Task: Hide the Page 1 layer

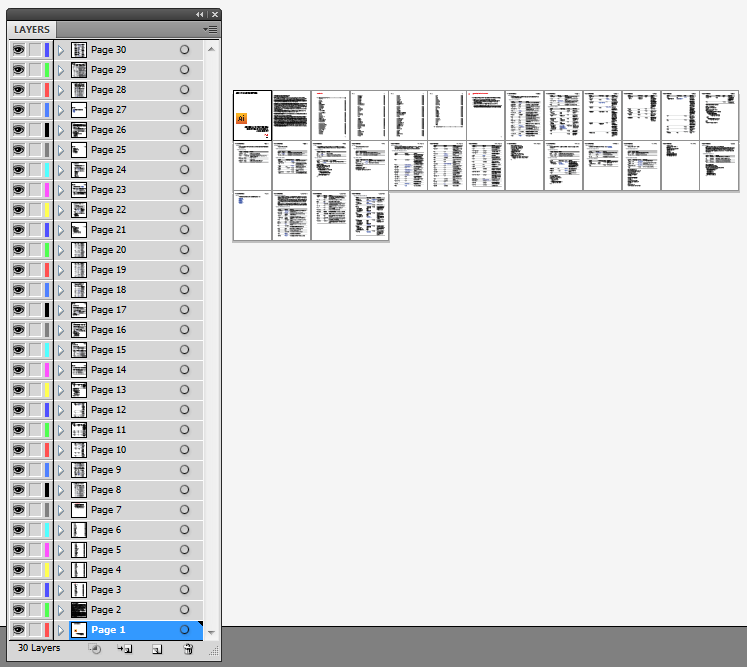Action: point(19,630)
